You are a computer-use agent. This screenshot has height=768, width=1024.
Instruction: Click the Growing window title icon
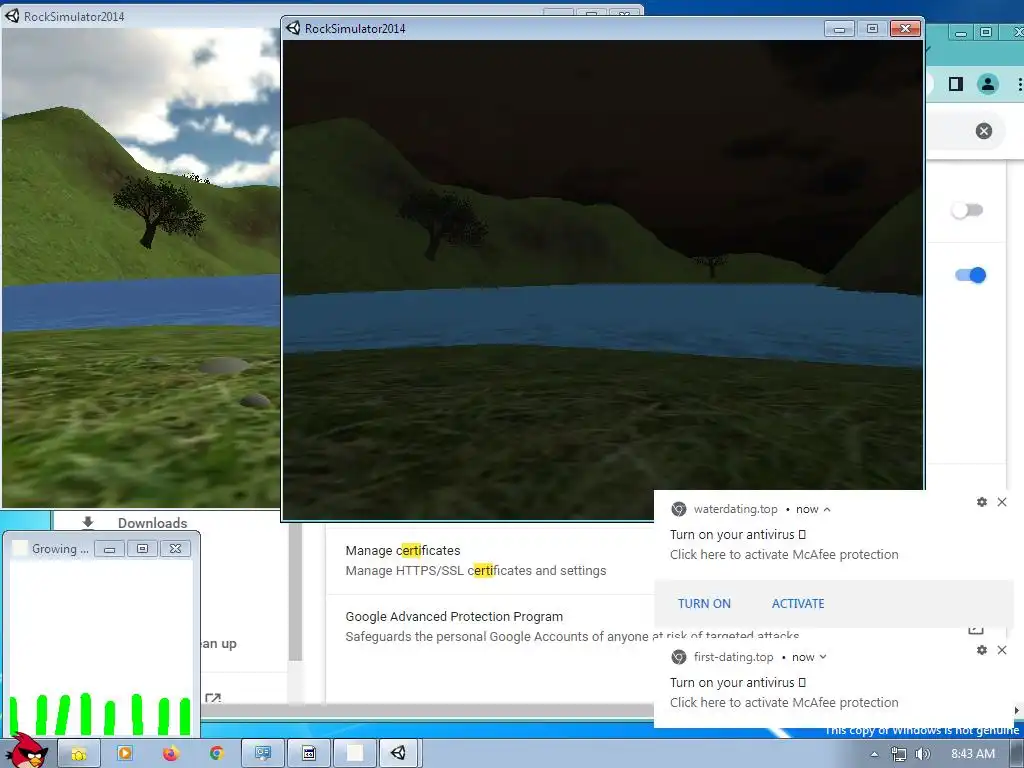20,549
